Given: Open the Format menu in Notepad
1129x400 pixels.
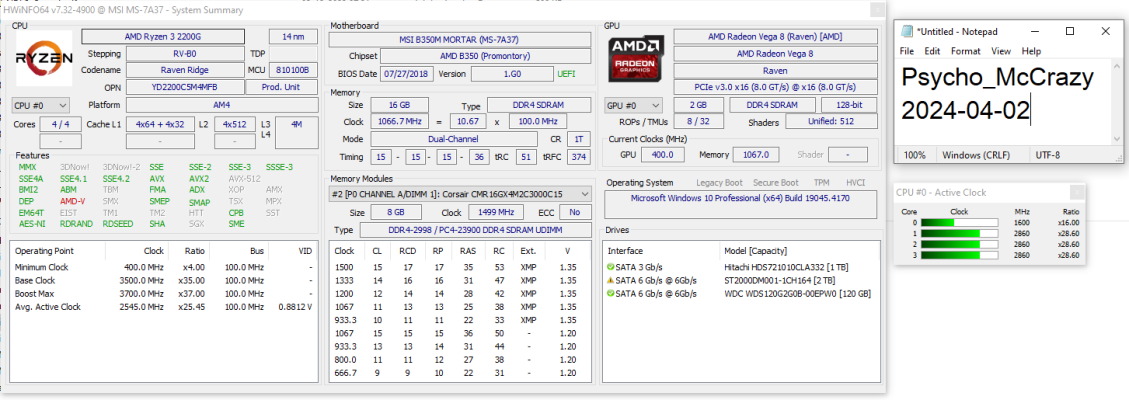Looking at the screenshot, I should (966, 51).
